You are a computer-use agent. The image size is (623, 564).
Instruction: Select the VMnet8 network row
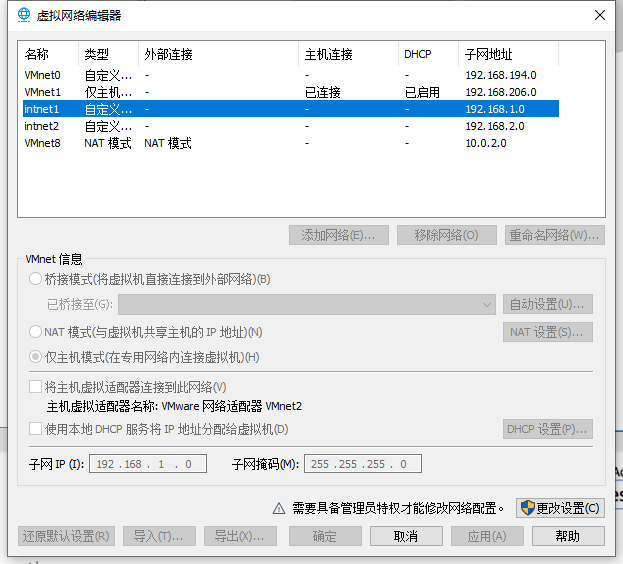point(291,143)
